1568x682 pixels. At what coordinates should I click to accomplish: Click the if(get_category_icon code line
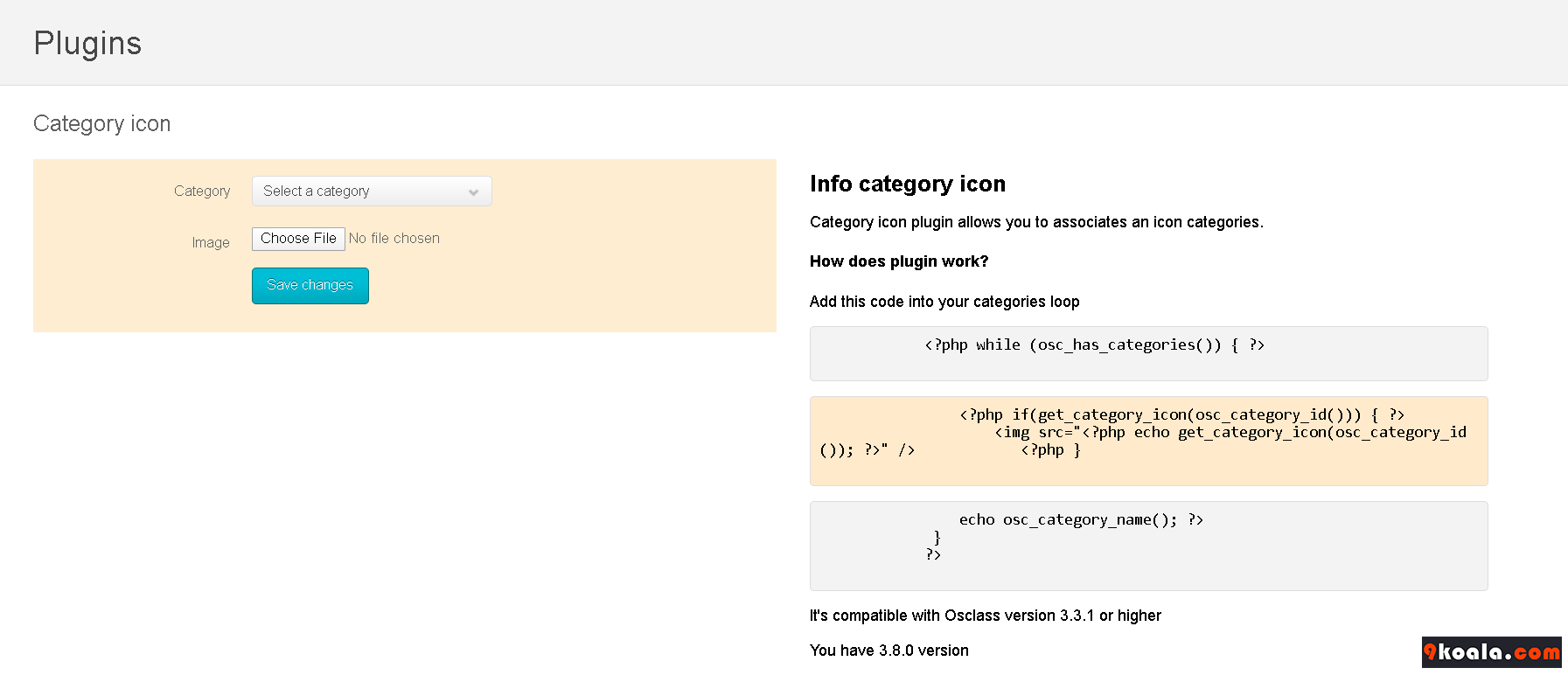point(1181,415)
